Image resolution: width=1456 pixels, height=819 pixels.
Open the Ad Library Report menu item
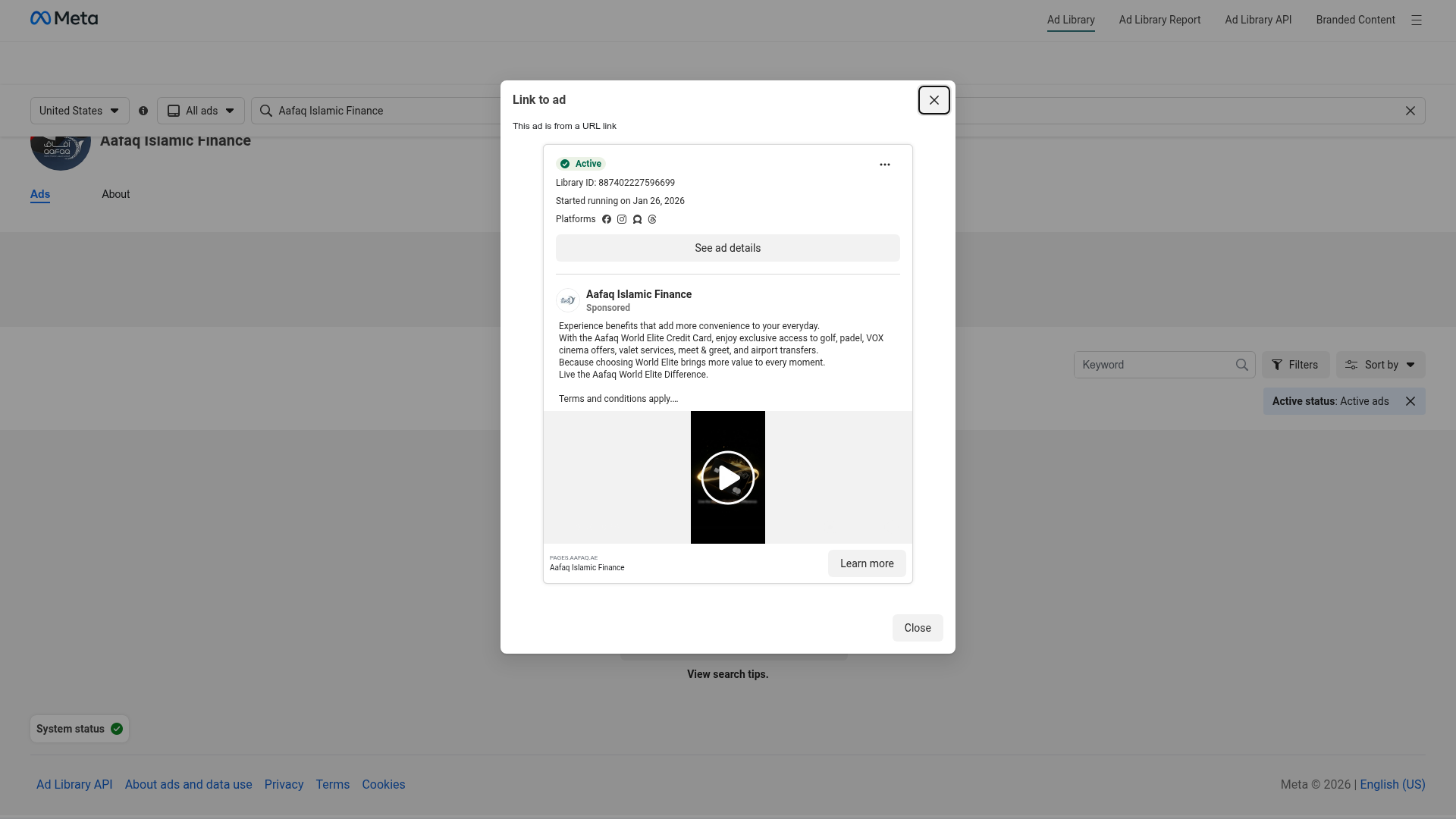[x=1159, y=20]
